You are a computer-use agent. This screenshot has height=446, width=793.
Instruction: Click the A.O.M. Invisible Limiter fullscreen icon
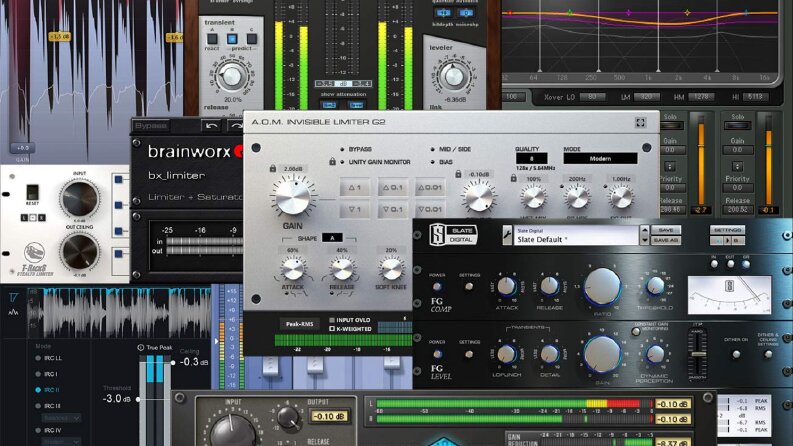click(x=640, y=122)
